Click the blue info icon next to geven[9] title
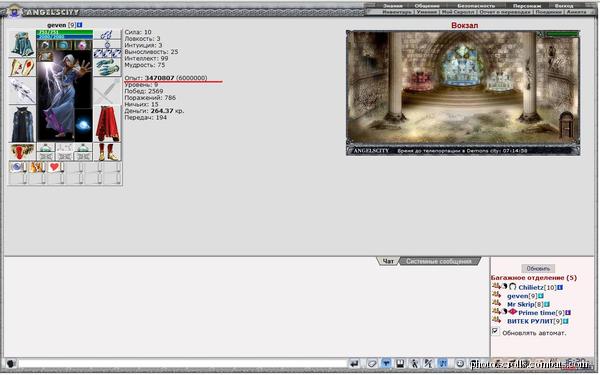Screen dimensions: 600x375 (80, 25)
